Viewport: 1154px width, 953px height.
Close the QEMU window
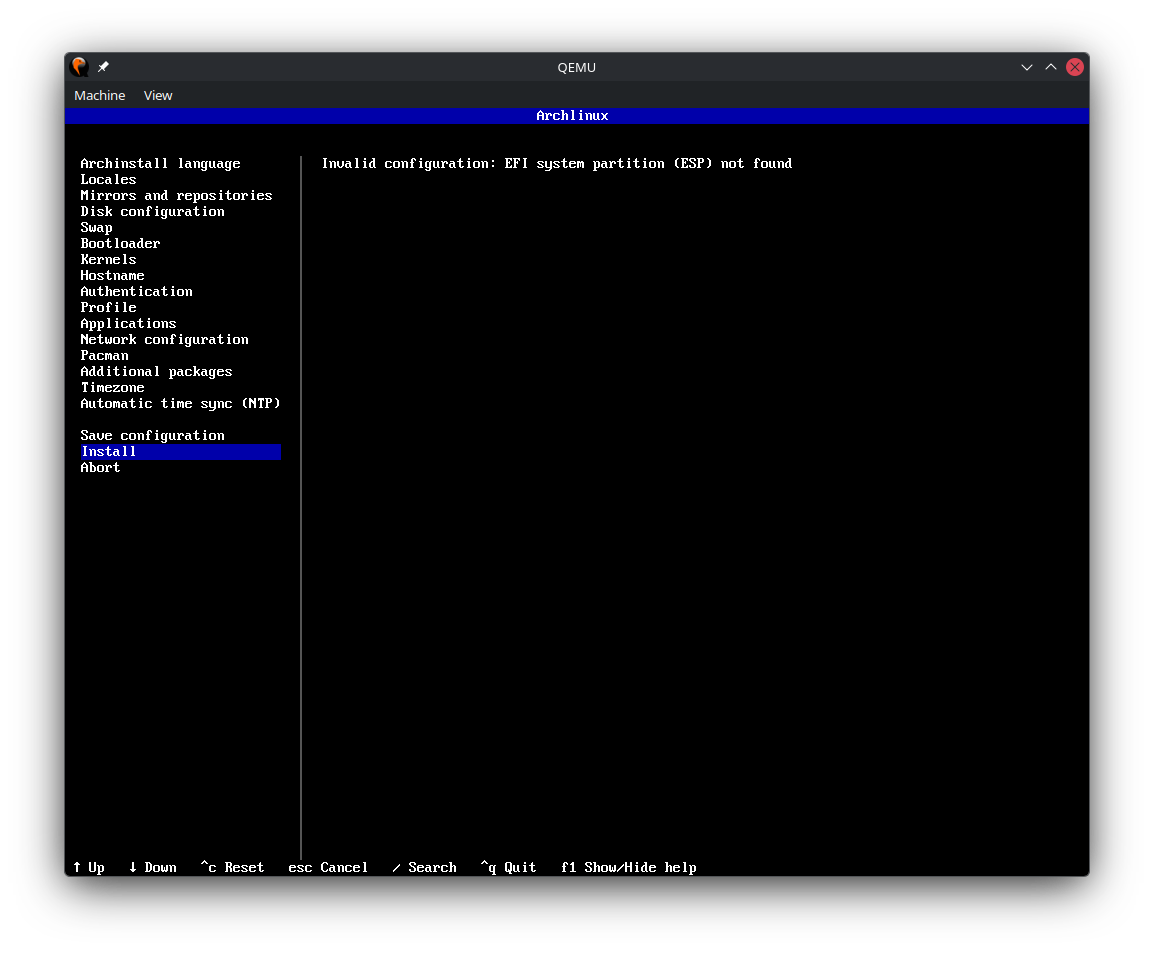click(1075, 67)
